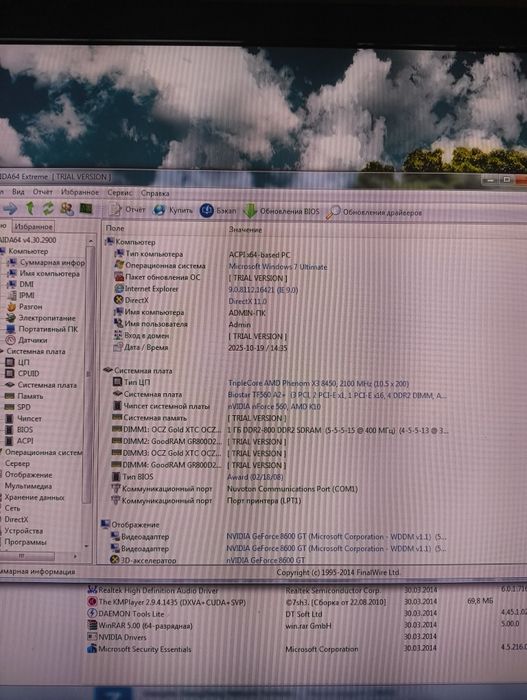Click the Бэкап toolbar button
Screen dimensions: 527x700
pyautogui.click(x=217, y=210)
